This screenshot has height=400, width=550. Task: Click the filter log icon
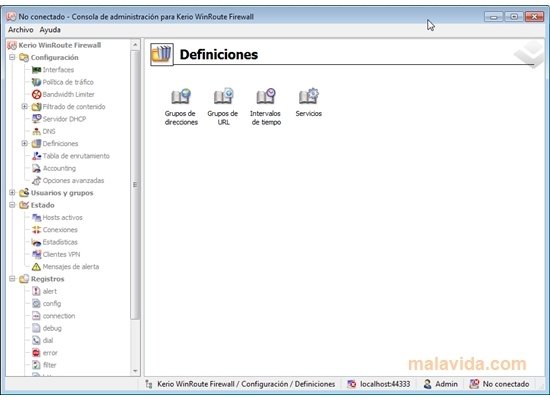36,365
